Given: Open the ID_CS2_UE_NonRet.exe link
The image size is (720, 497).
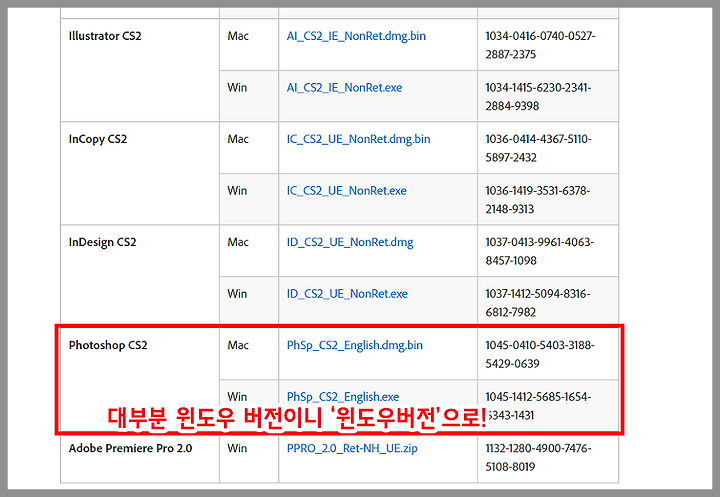Looking at the screenshot, I should (347, 294).
